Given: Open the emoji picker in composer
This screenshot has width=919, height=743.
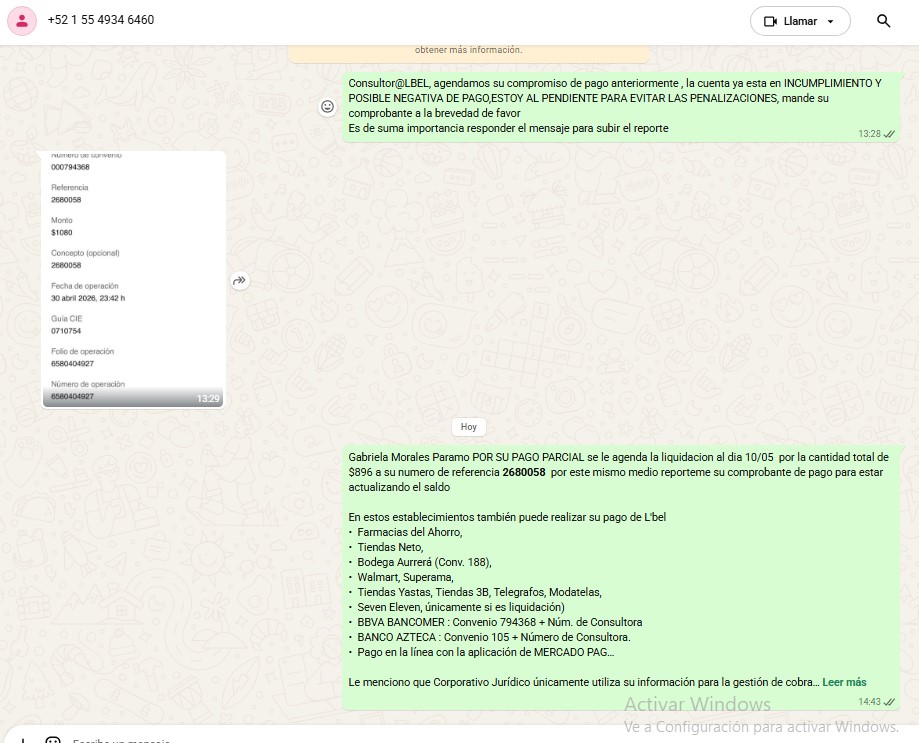Looking at the screenshot, I should coord(53,740).
